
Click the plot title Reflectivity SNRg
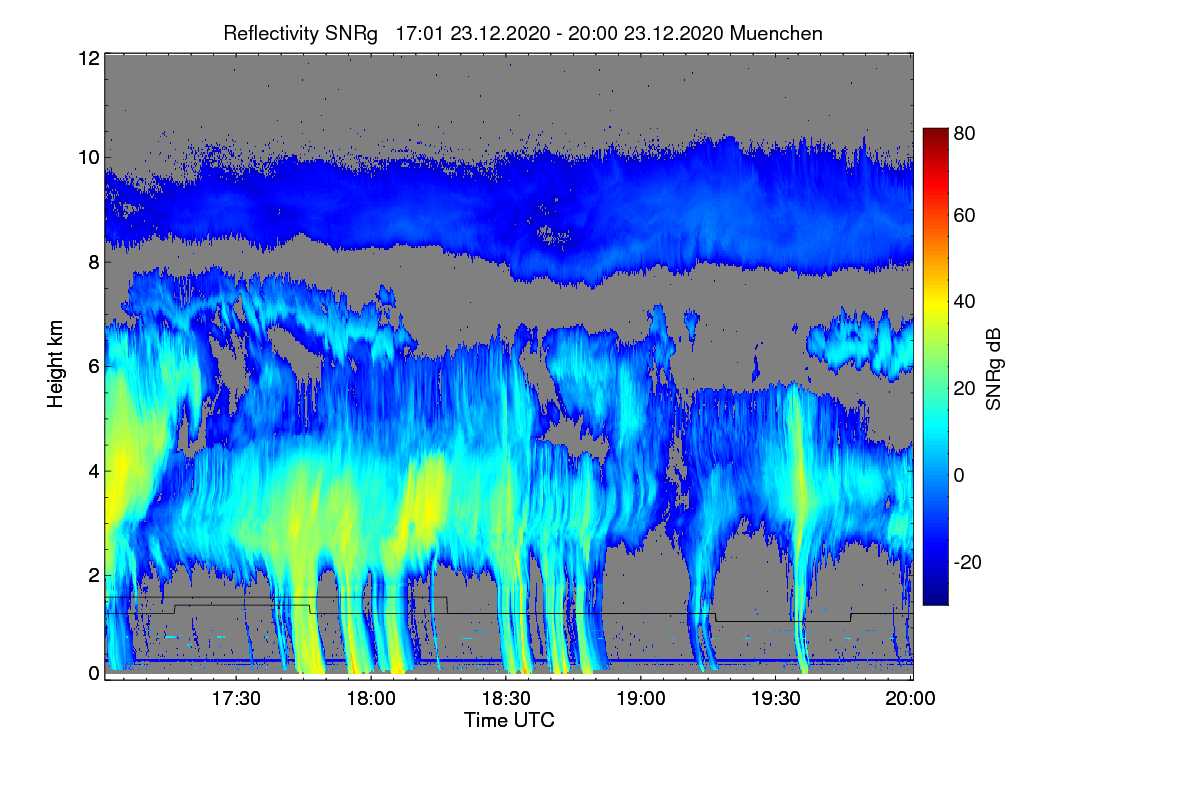tap(300, 33)
